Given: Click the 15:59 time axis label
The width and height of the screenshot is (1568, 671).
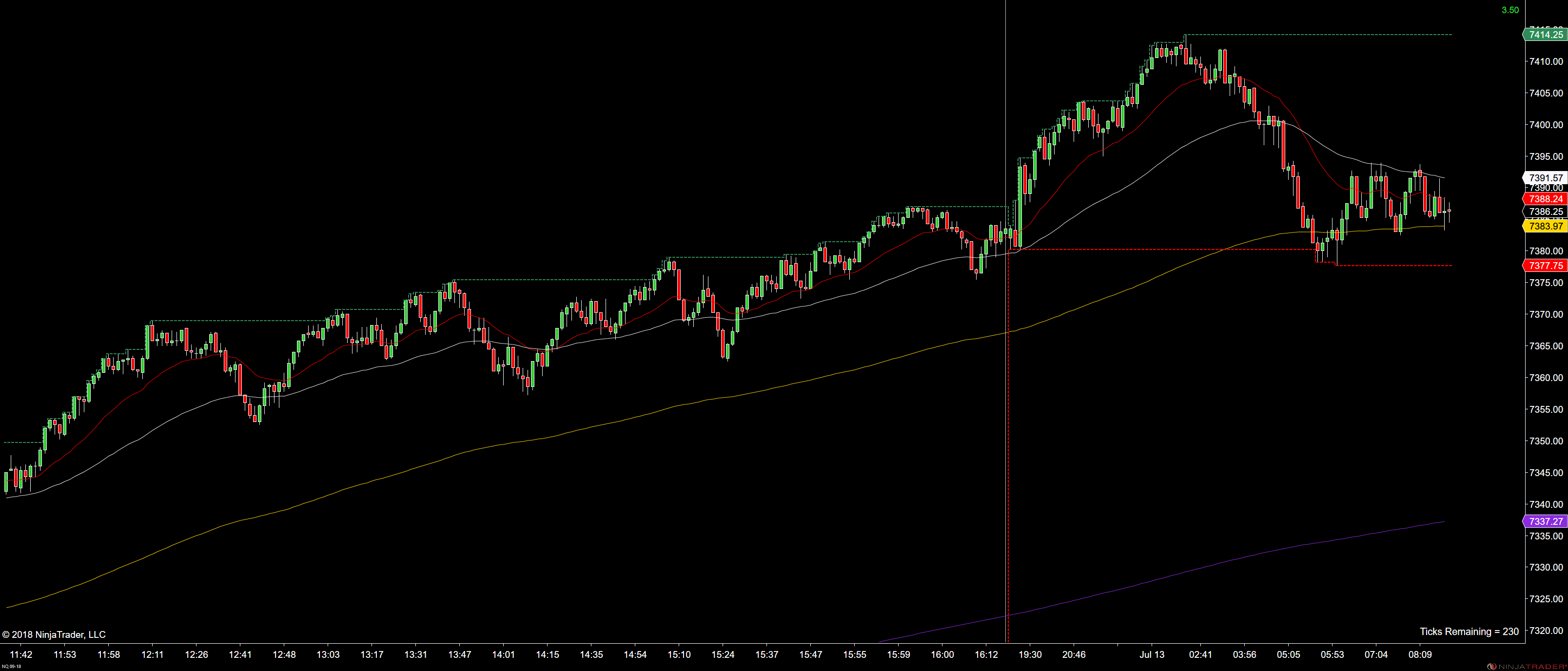Looking at the screenshot, I should click(x=899, y=654).
